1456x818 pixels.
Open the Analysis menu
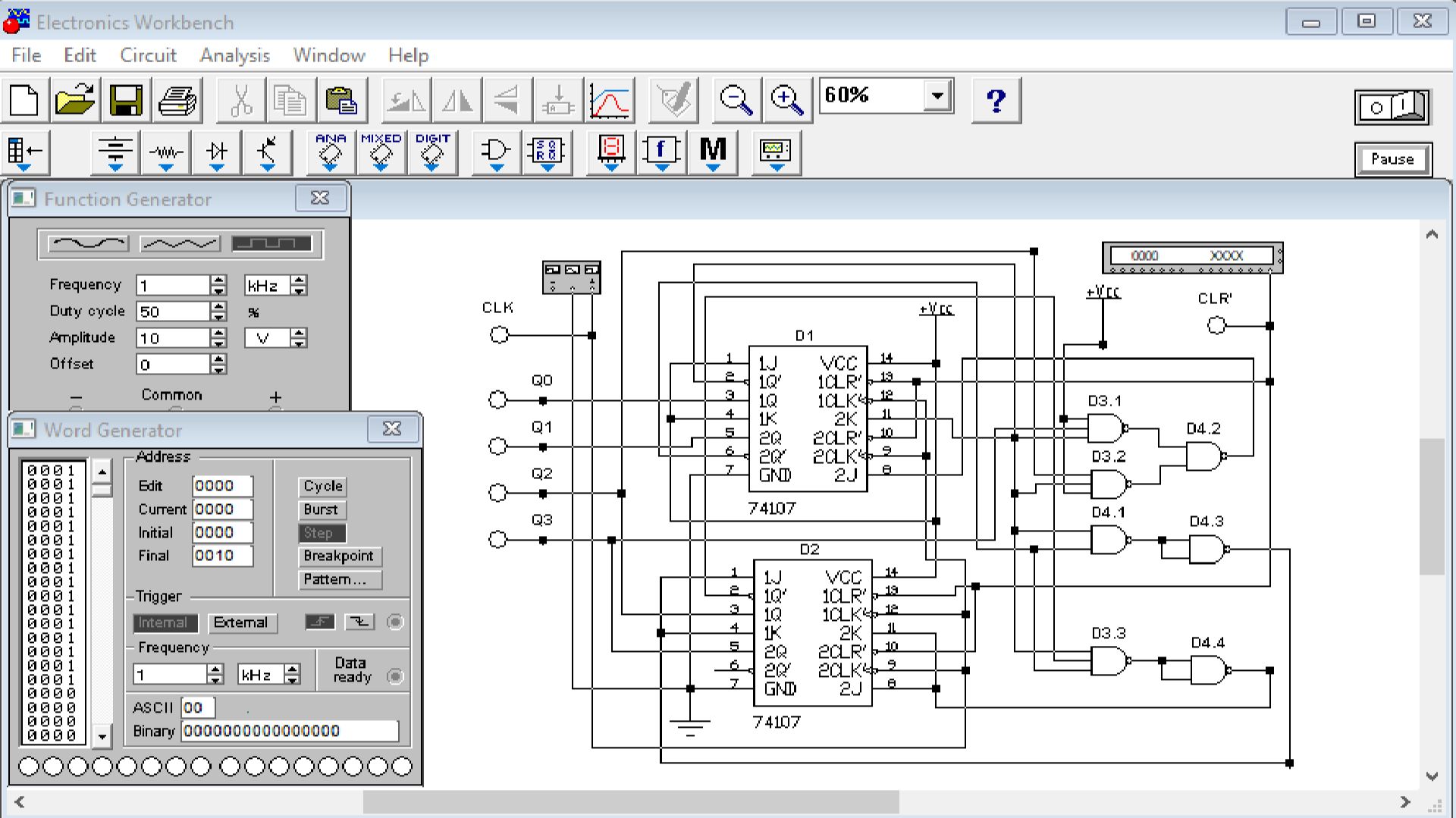(234, 55)
